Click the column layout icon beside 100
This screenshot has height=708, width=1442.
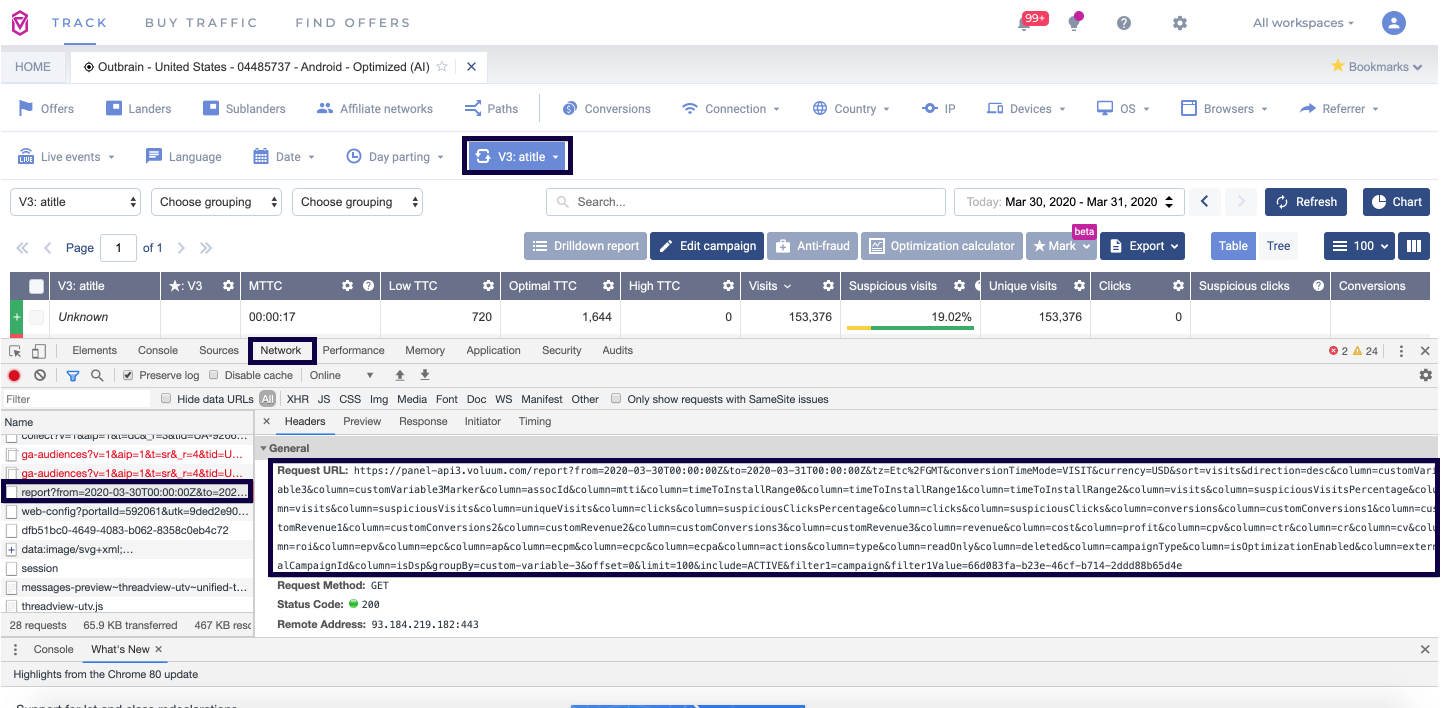click(1414, 246)
